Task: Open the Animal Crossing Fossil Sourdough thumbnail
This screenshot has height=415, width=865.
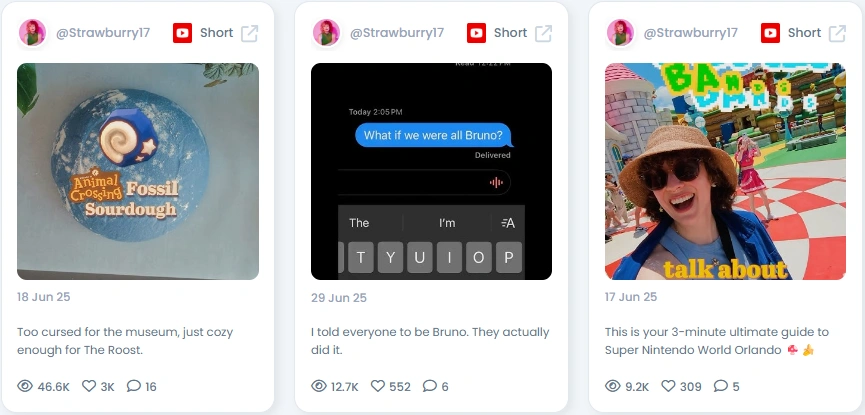Action: [138, 171]
